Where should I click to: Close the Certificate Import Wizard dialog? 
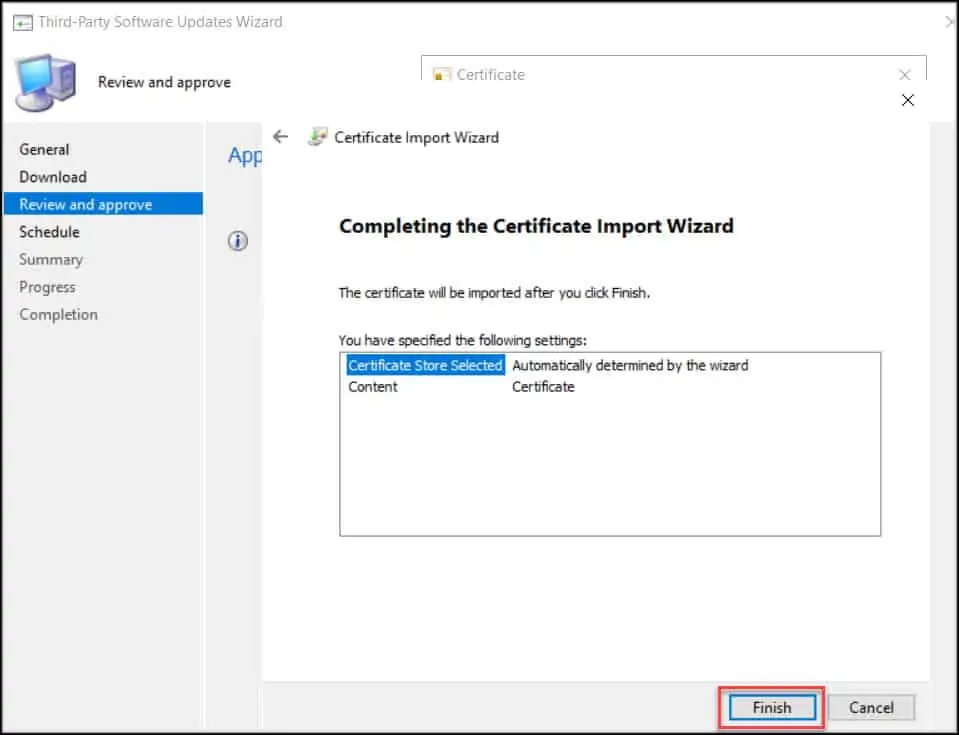[x=908, y=100]
